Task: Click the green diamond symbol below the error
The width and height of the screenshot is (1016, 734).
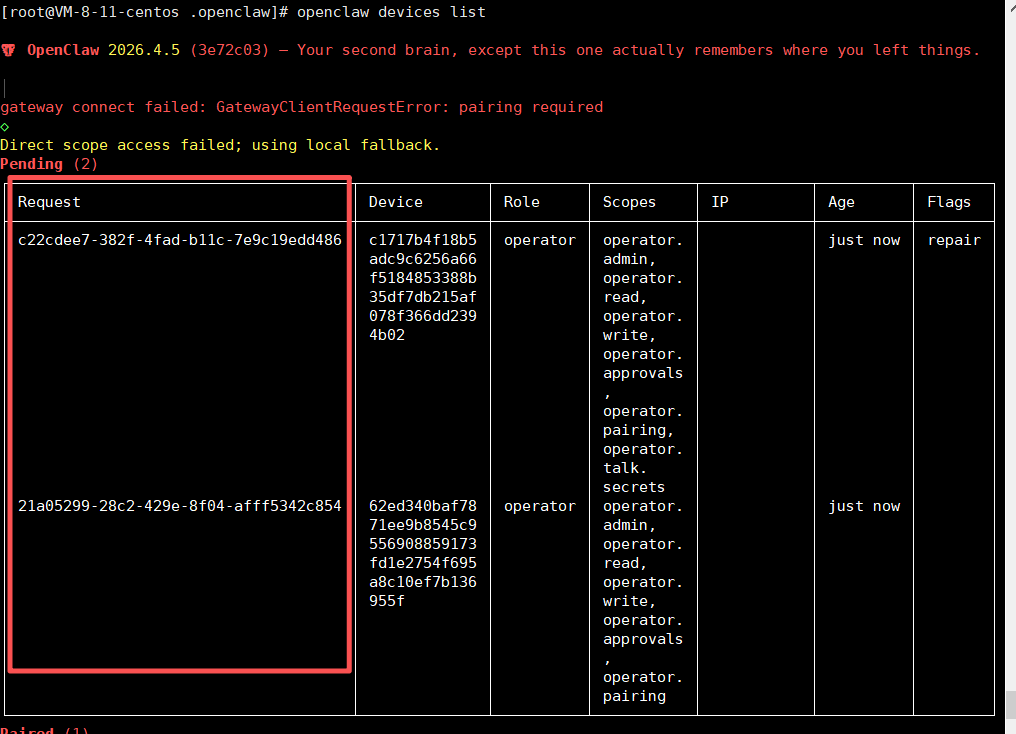Action: pyautogui.click(x=5, y=126)
